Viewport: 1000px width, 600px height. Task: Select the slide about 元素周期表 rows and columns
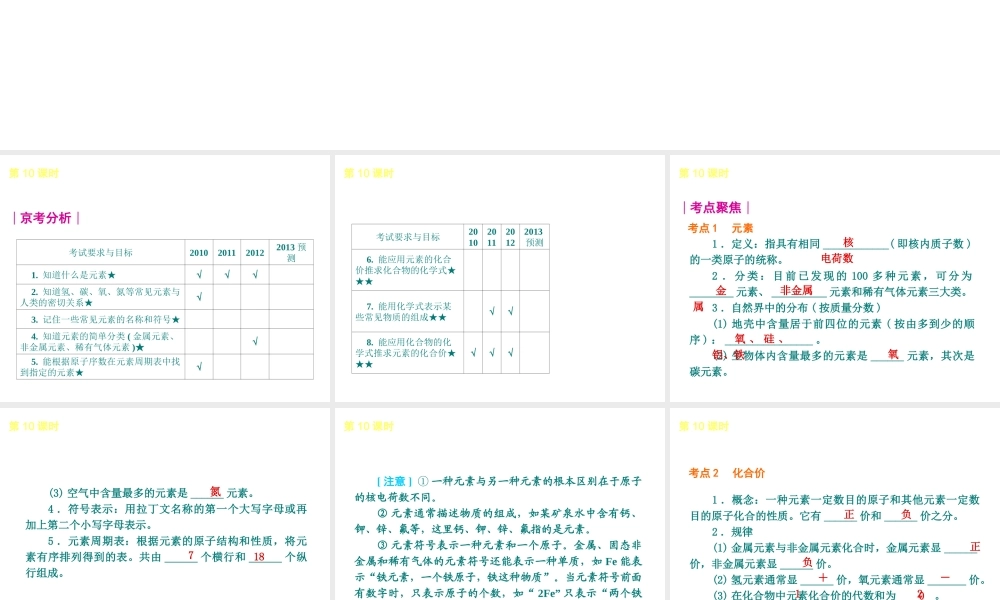165,504
